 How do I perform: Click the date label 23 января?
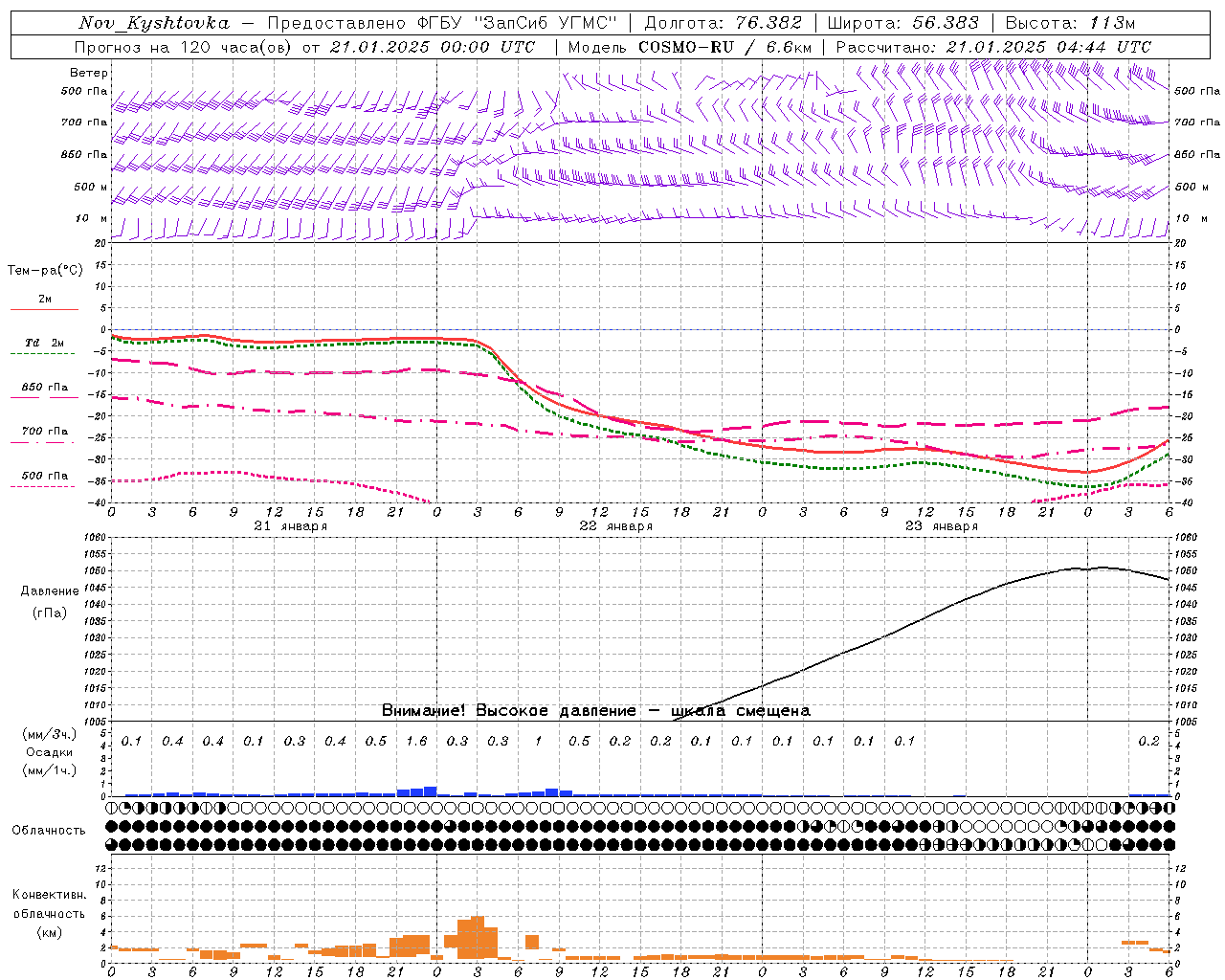[942, 526]
